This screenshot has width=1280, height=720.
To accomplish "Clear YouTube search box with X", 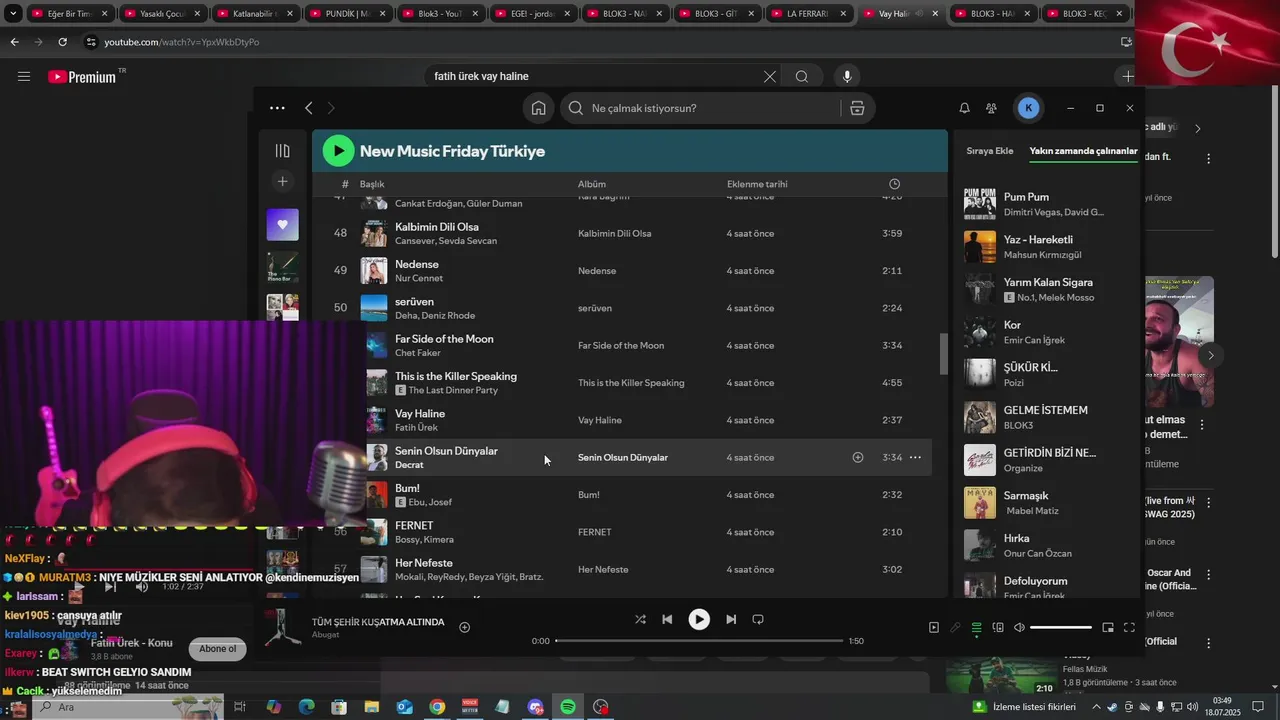I will [x=770, y=76].
